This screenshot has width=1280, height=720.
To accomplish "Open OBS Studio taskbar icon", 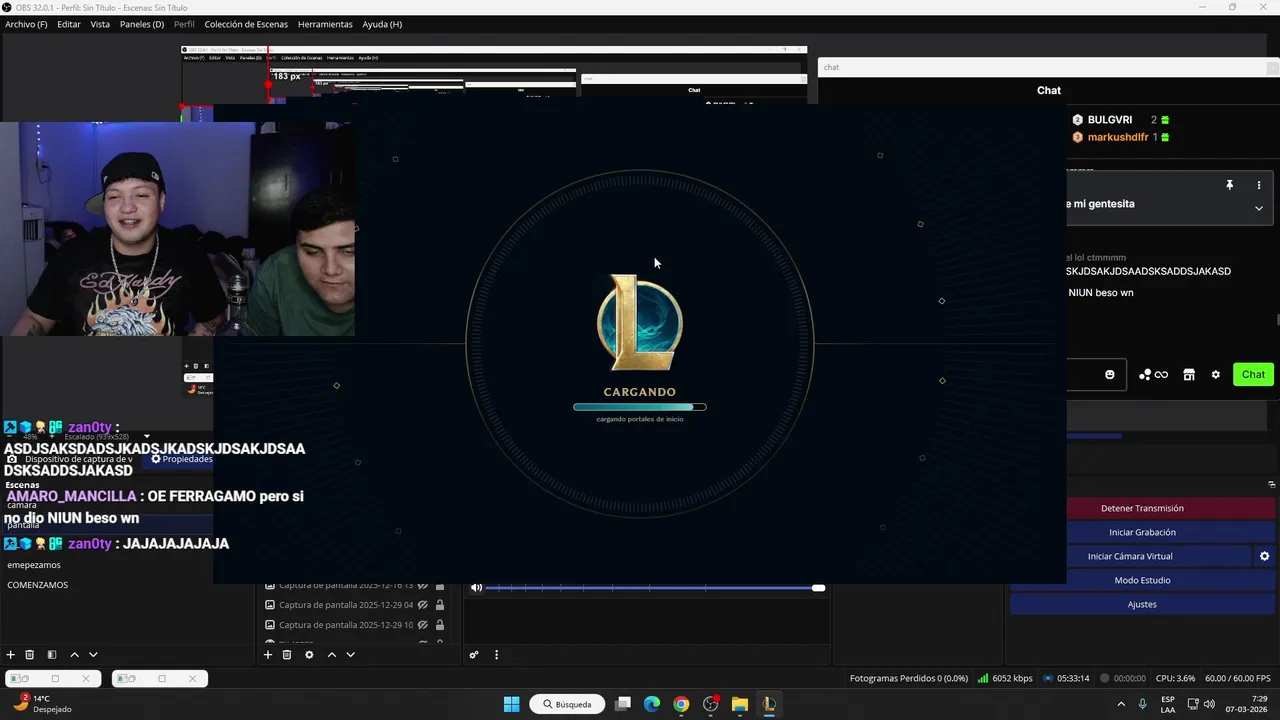I will [711, 704].
